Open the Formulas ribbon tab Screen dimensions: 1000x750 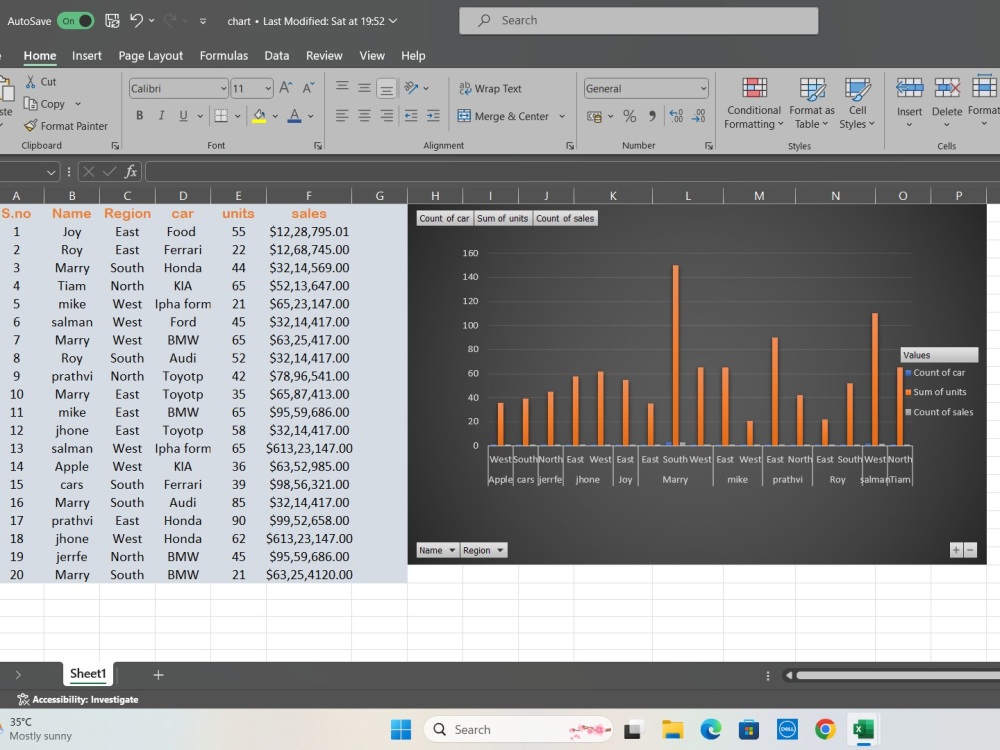[x=224, y=55]
